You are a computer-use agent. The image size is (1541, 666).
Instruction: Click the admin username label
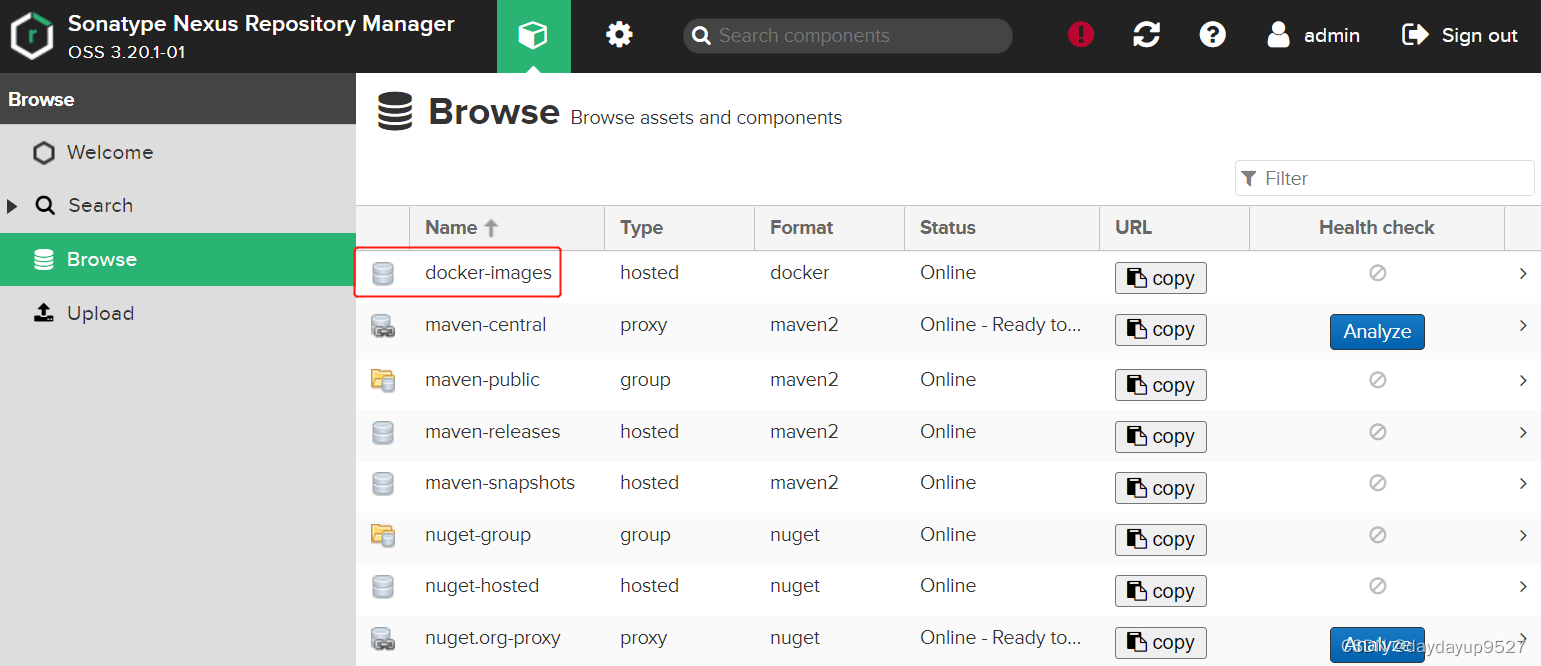coord(1332,36)
